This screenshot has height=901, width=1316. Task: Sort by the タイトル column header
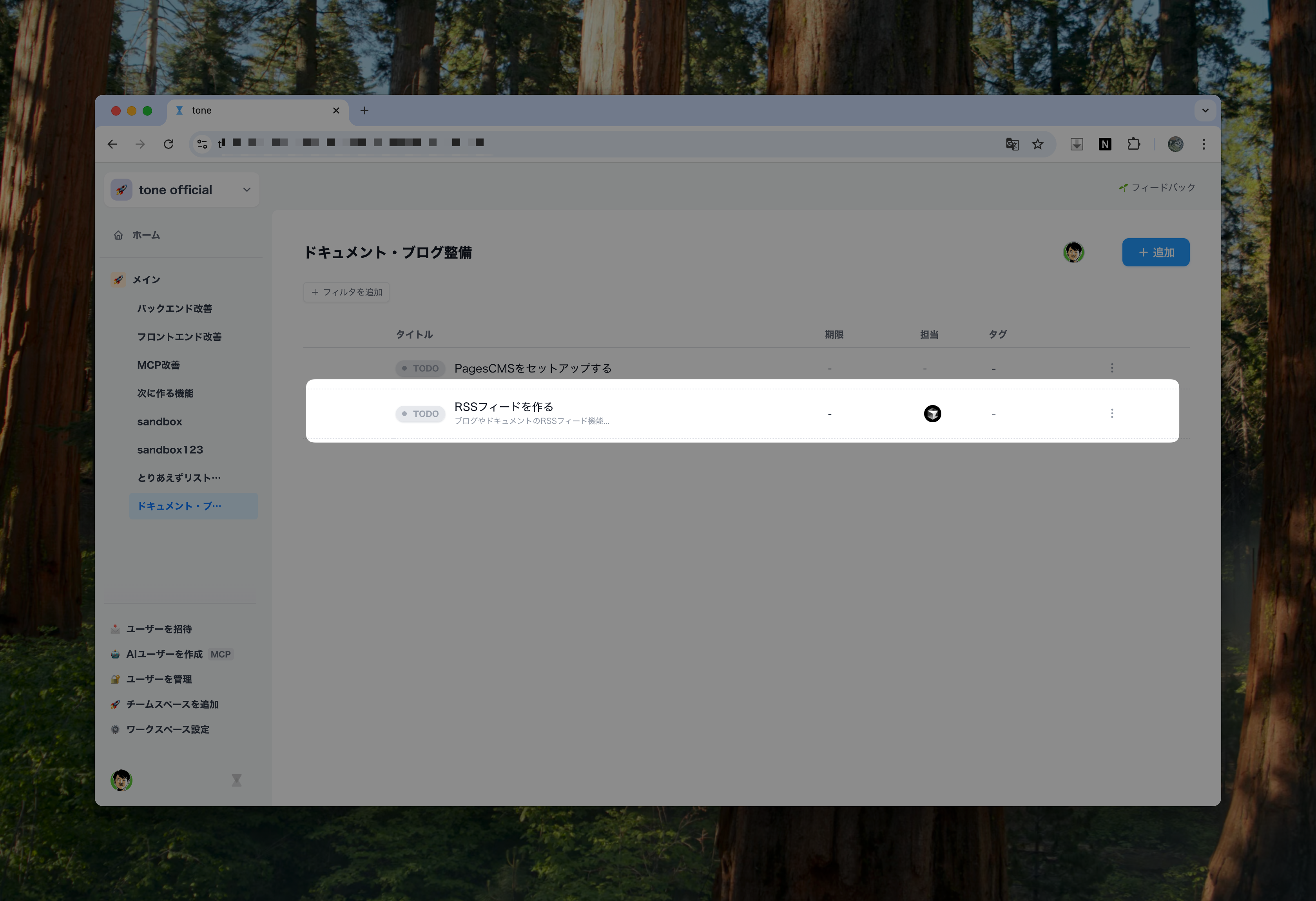pos(414,335)
